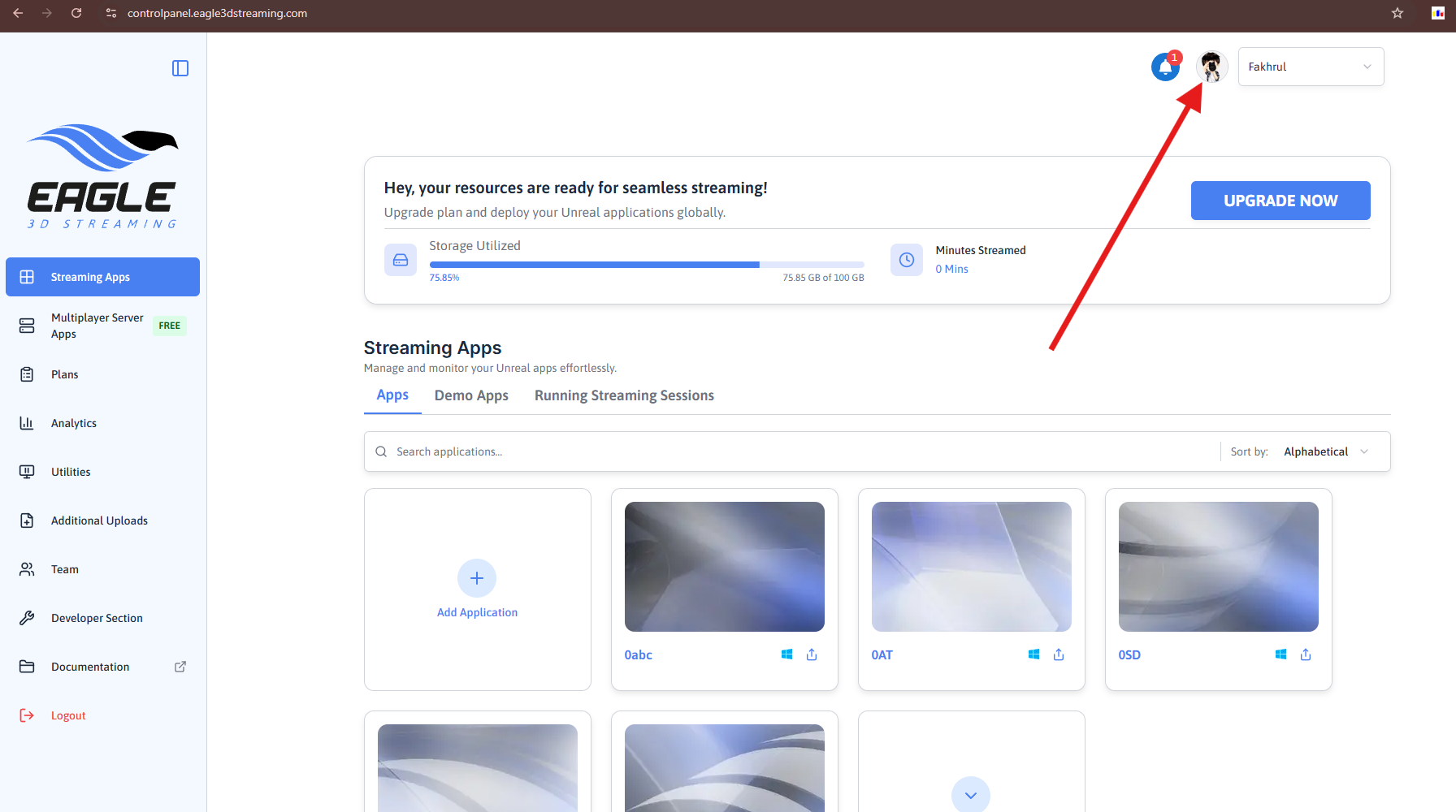The height and width of the screenshot is (812, 1456).
Task: Click the Multiplayer Server Apps server icon
Action: [x=27, y=326]
